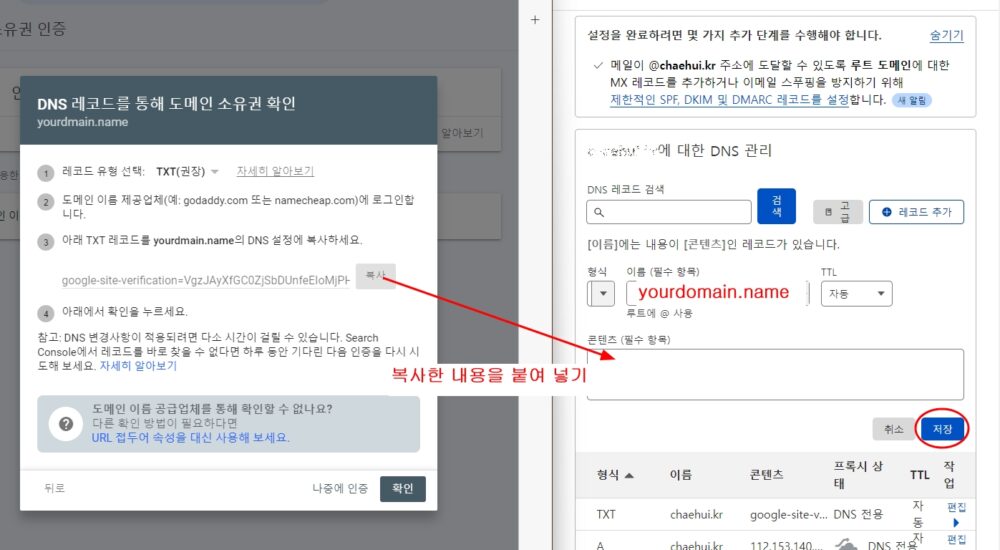Select the google-site-verification TXT record field
The image size is (1000, 550).
(x=205, y=280)
